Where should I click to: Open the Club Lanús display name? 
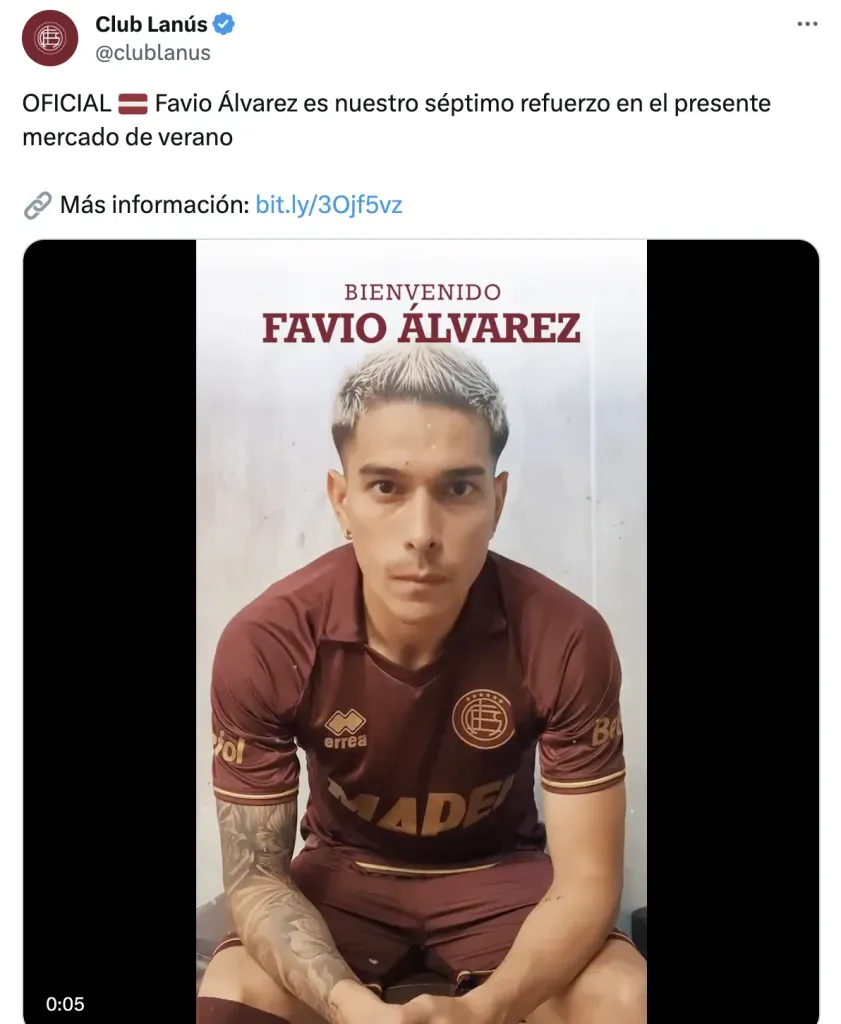(151, 24)
